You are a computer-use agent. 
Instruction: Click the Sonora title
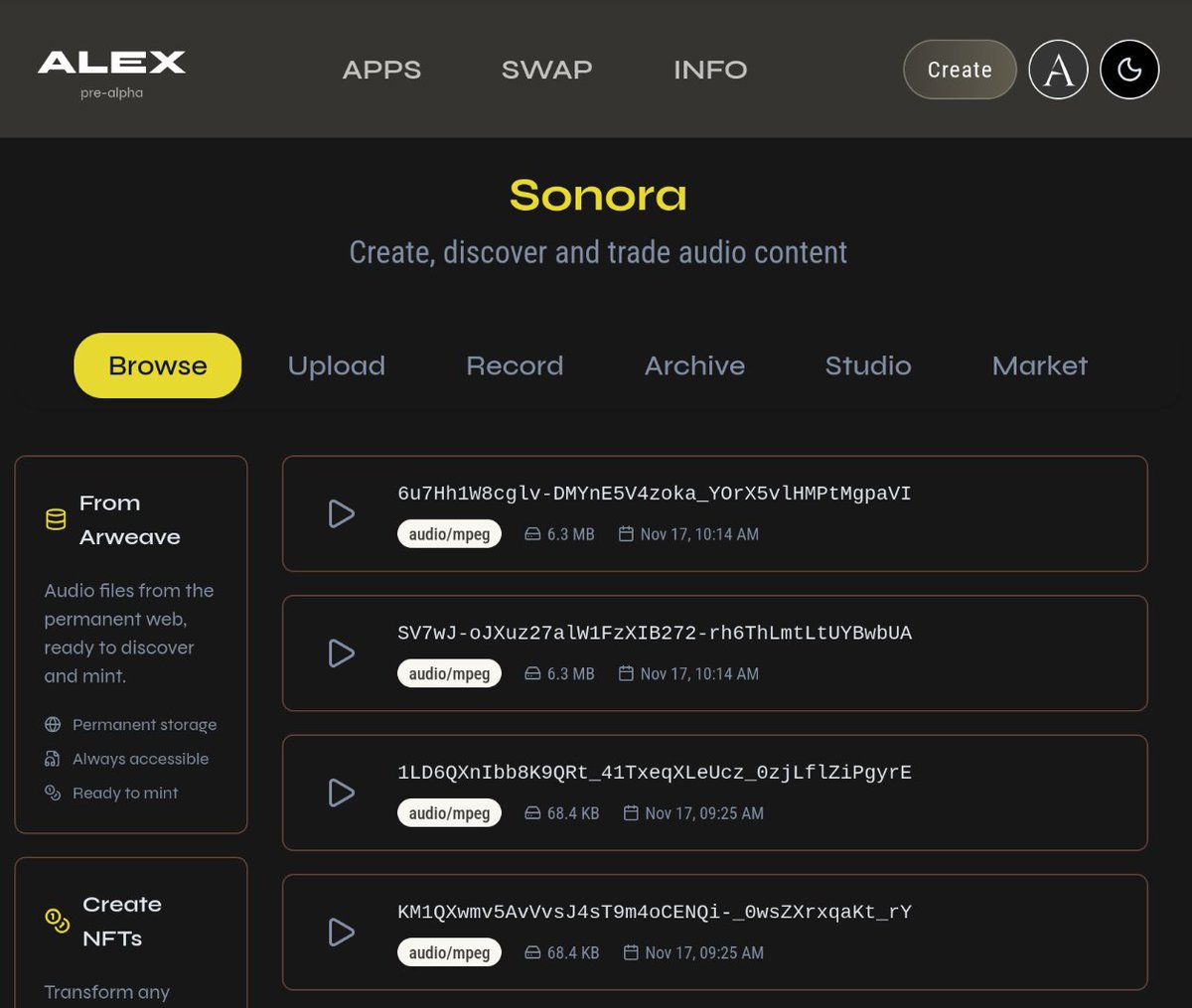(x=598, y=196)
